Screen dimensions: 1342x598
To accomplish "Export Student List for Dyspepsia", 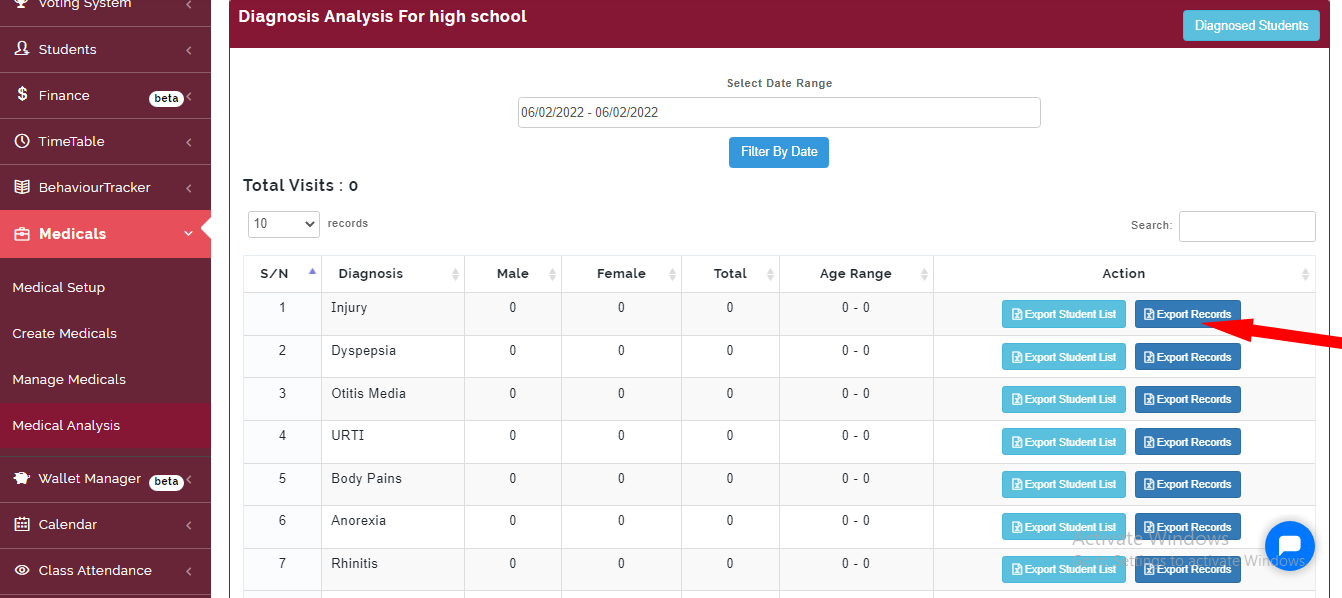I will [1064, 357].
